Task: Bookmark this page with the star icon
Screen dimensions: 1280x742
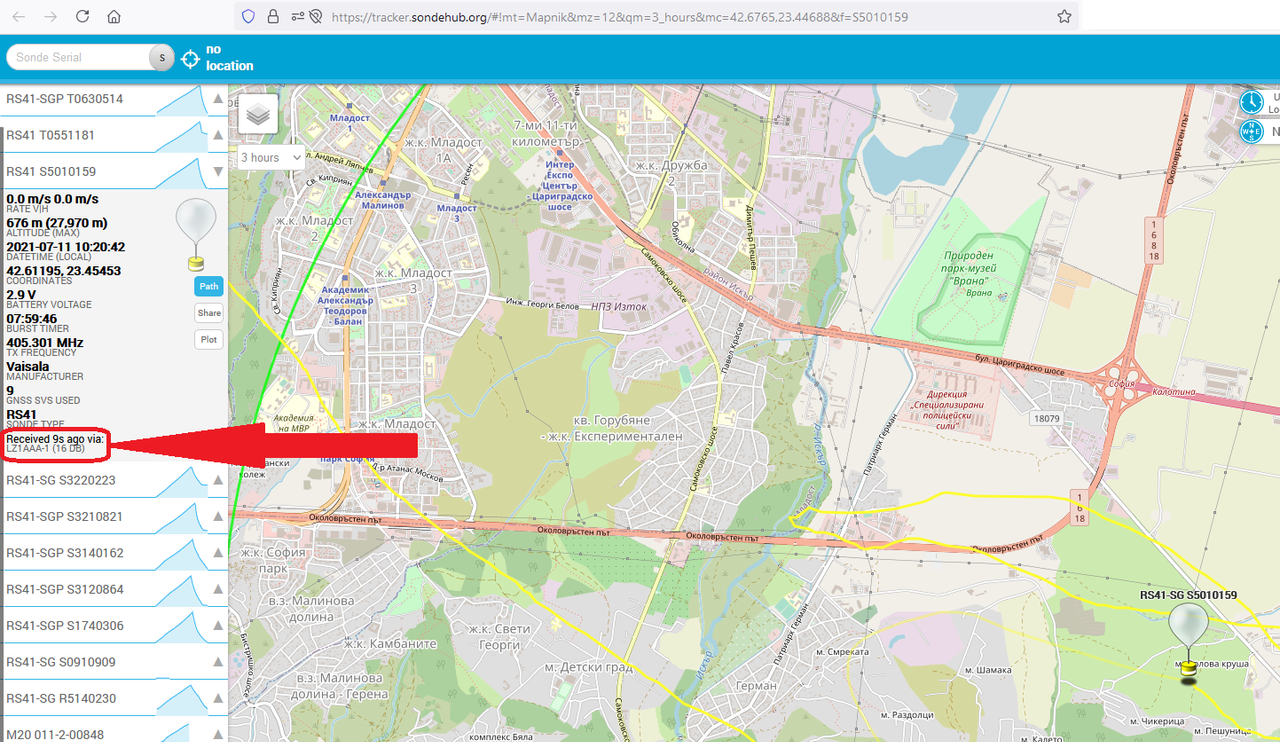Action: (1064, 17)
